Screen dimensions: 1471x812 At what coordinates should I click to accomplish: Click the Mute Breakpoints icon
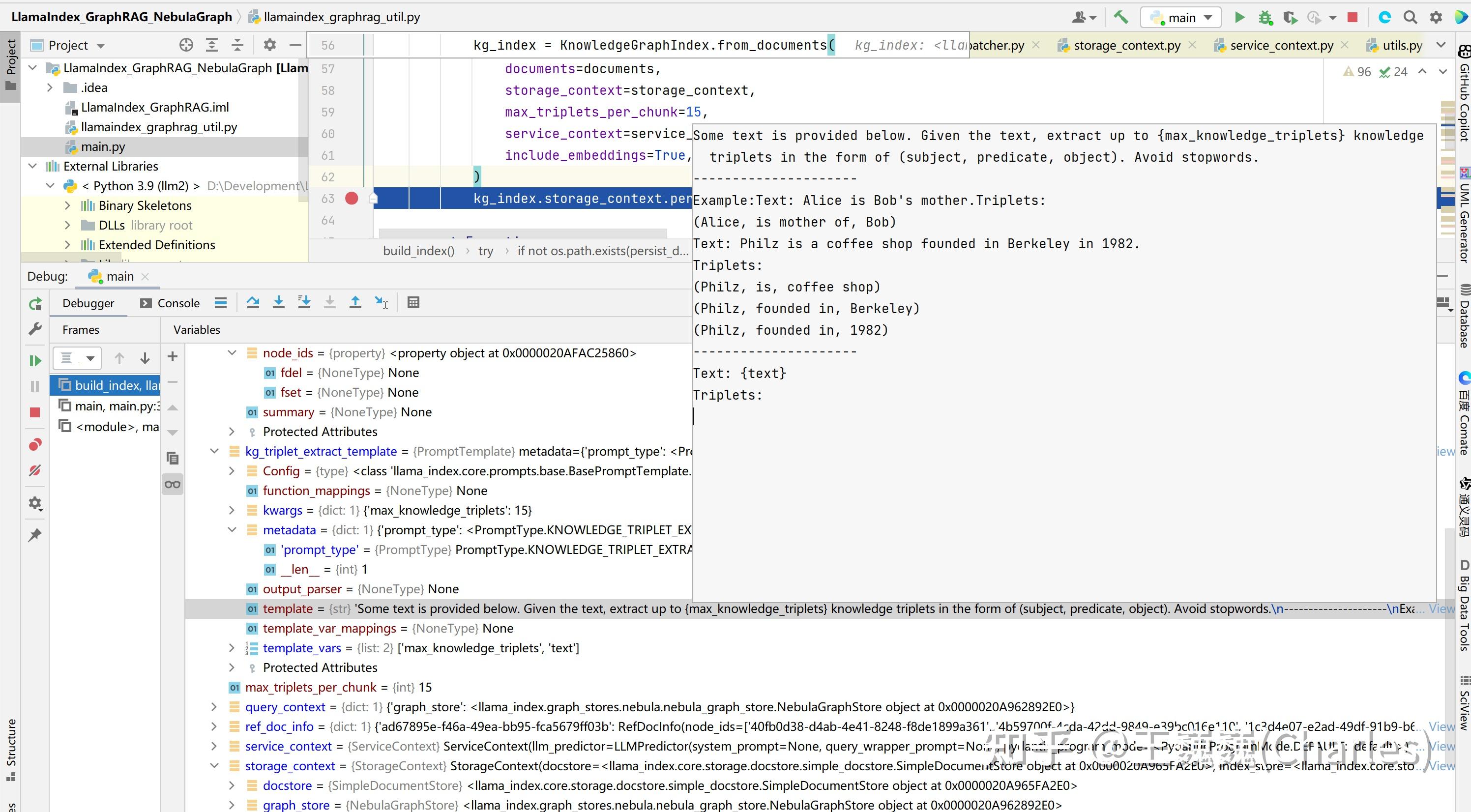[35, 470]
